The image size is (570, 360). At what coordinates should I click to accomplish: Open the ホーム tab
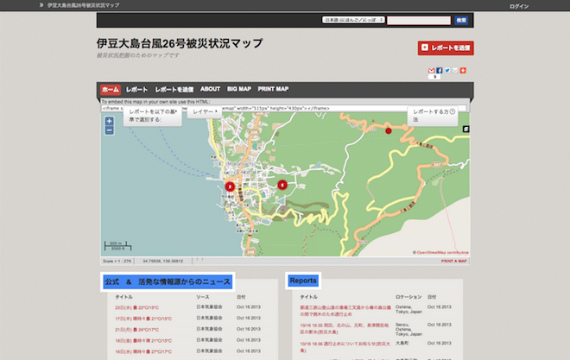(x=111, y=89)
